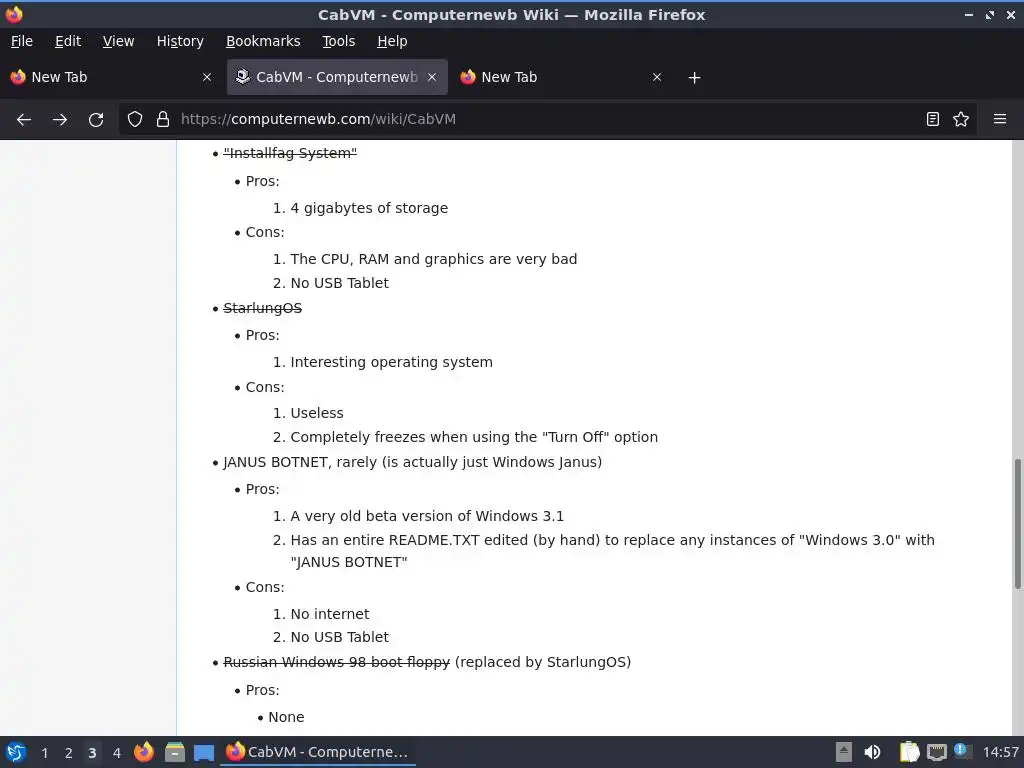Open the Tools menu
Image resolution: width=1024 pixels, height=768 pixels.
(x=338, y=41)
